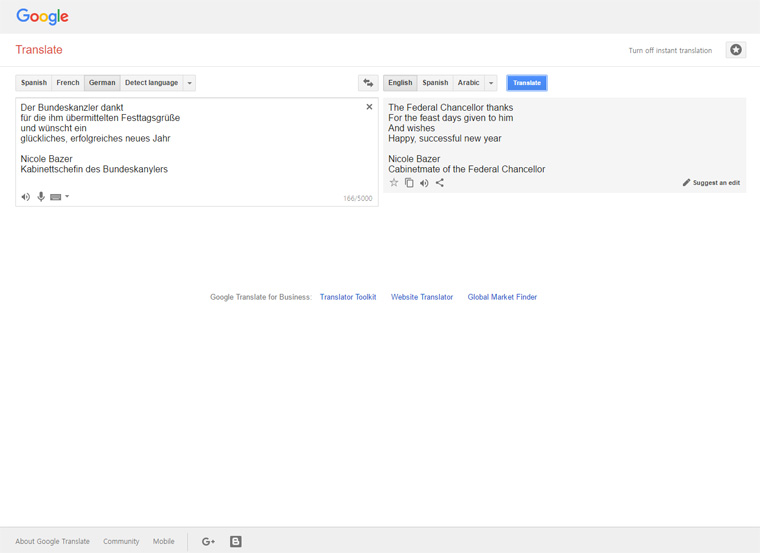Select Spanish as source language
The height and width of the screenshot is (553, 760).
(34, 83)
